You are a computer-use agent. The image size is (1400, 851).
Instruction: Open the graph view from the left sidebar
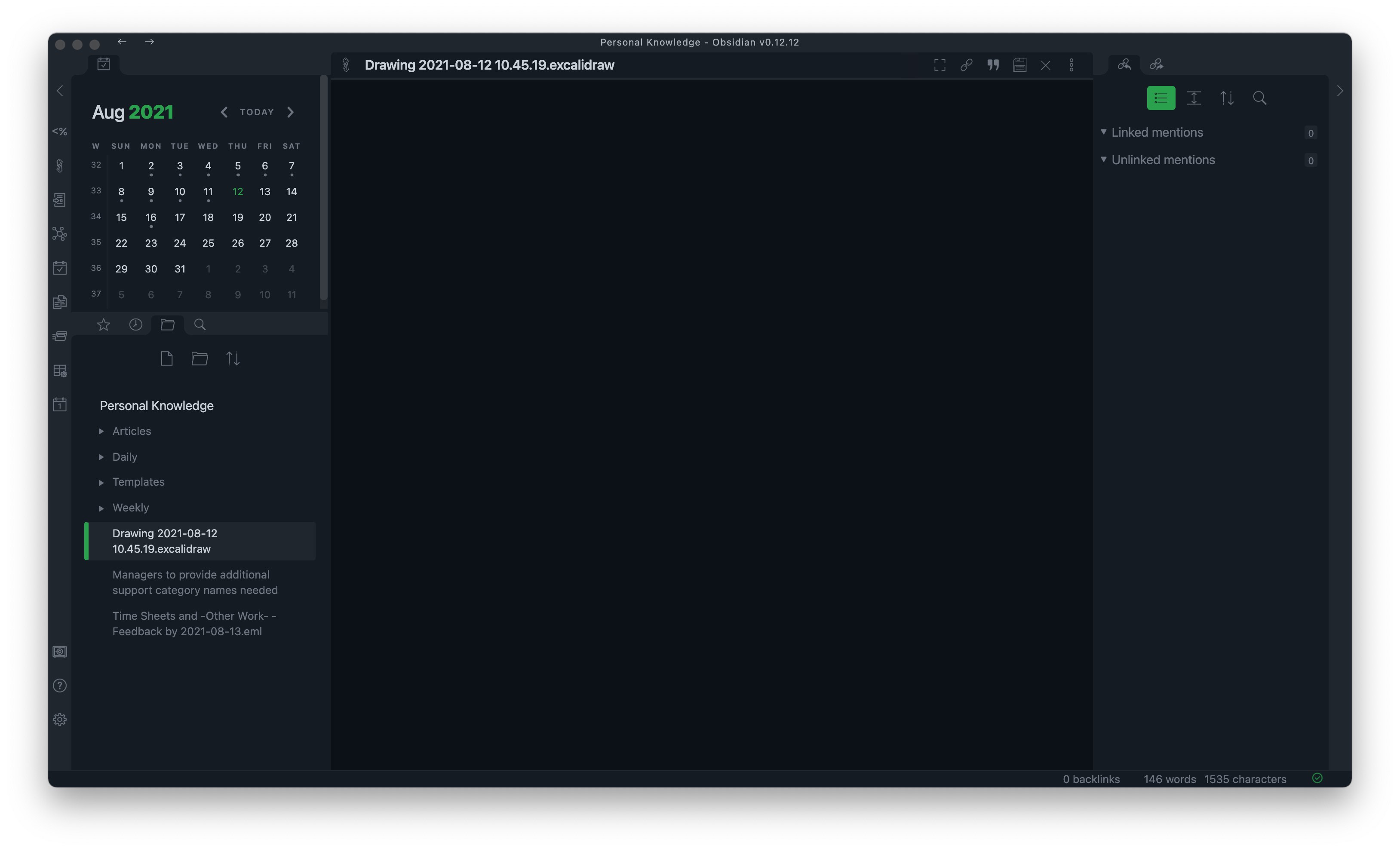click(60, 233)
